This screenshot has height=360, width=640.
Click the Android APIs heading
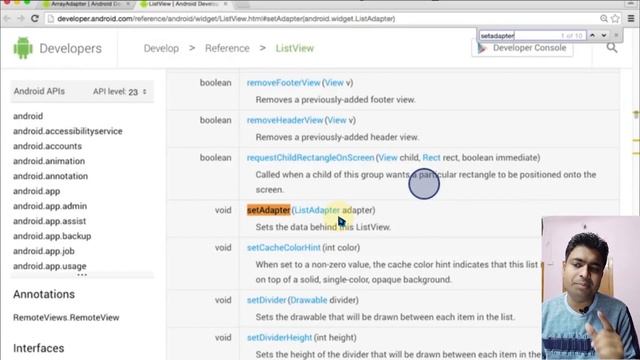[x=39, y=91]
